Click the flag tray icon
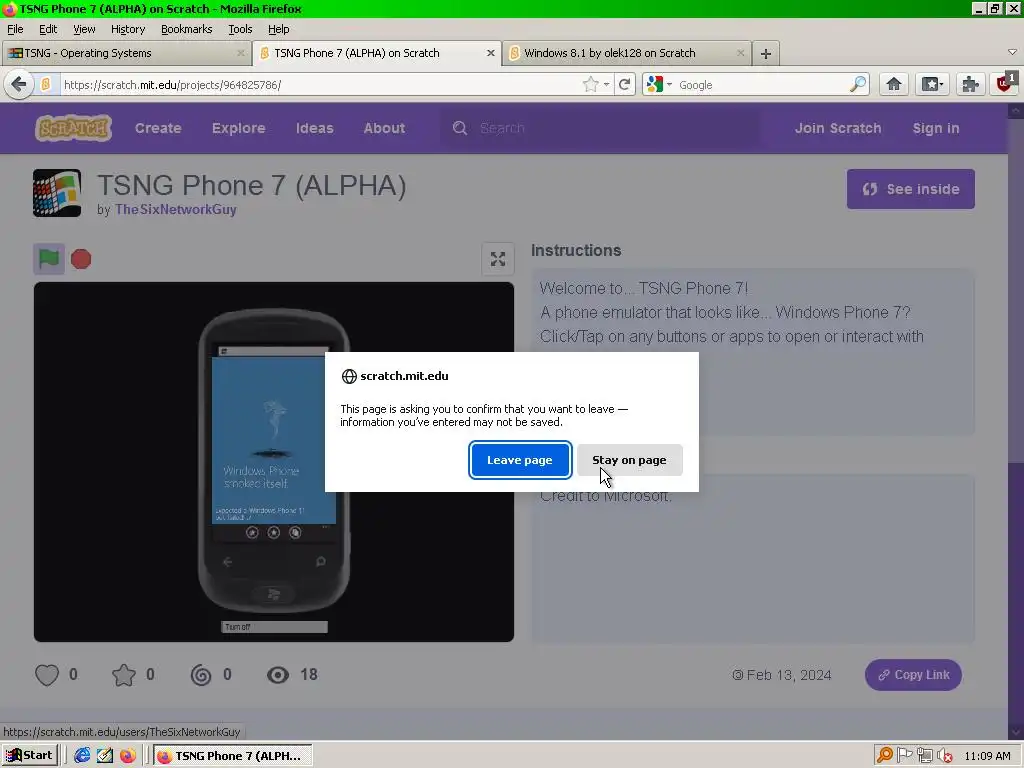 (904, 755)
